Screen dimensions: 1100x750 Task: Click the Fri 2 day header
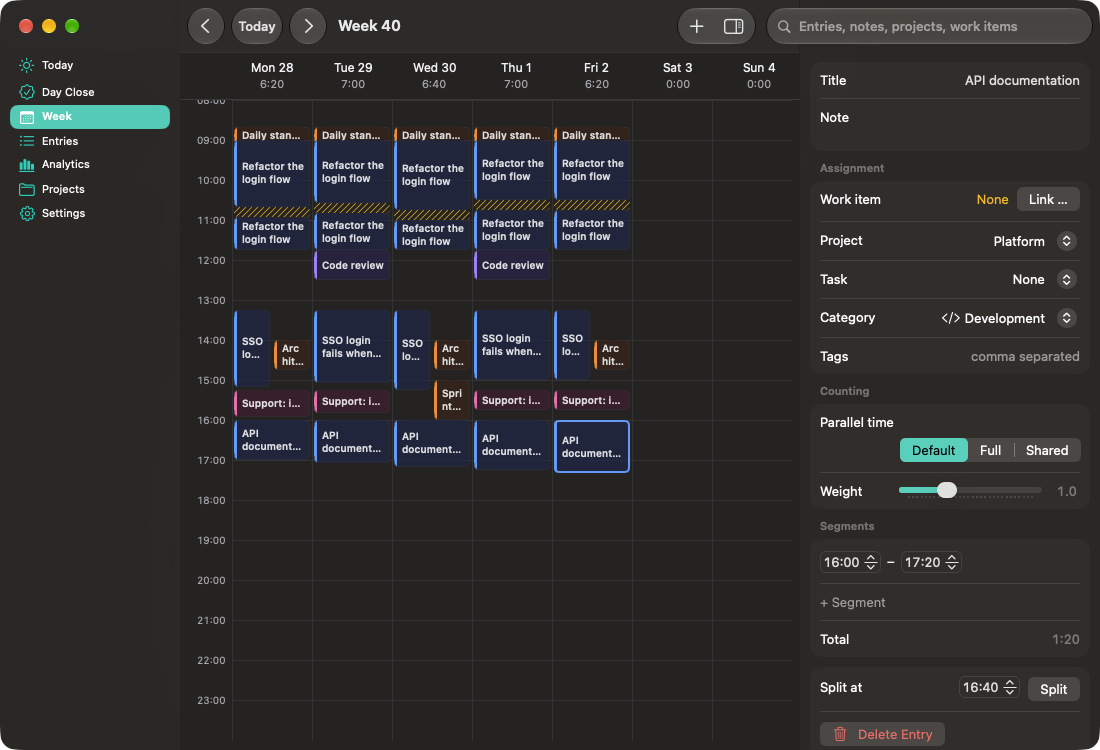(596, 76)
